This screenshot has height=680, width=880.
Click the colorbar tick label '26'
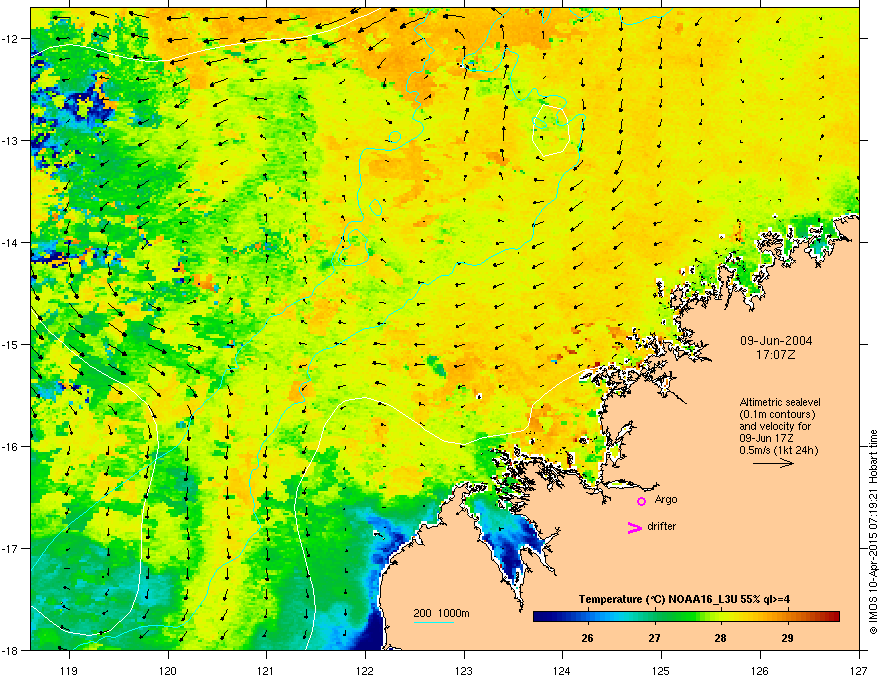[x=588, y=638]
